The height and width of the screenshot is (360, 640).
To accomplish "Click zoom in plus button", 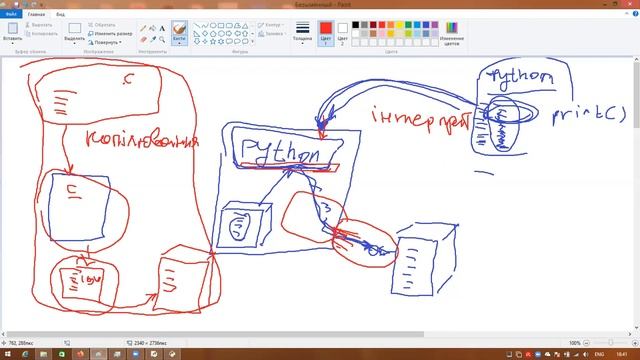I will 635,343.
